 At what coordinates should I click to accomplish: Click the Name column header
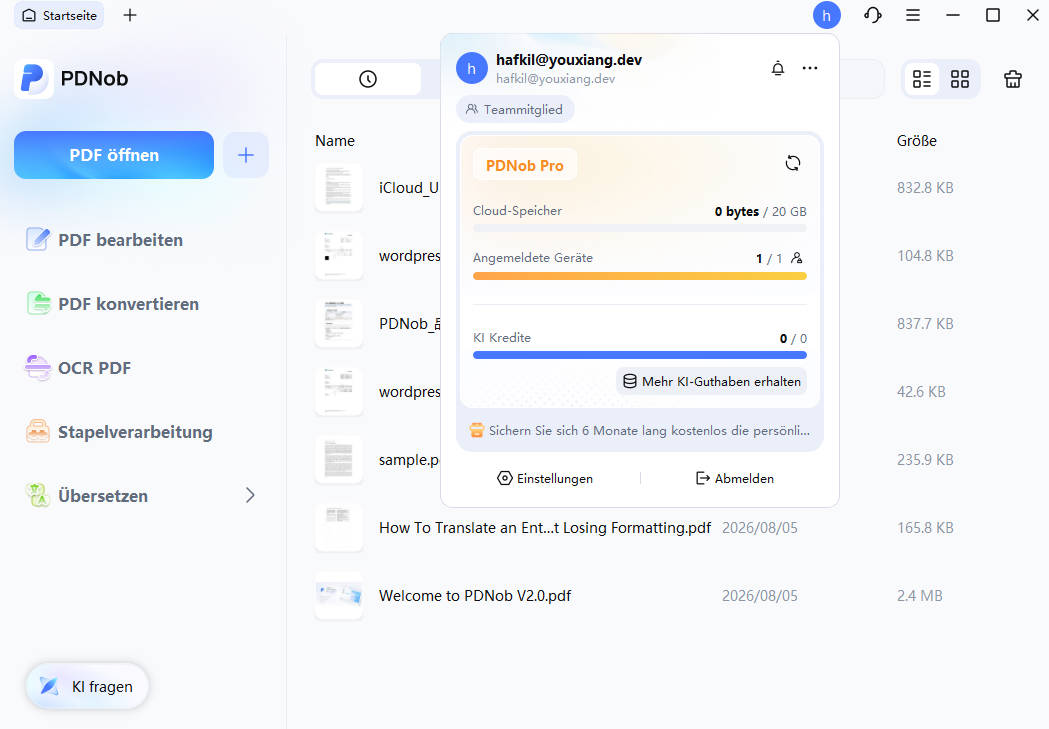click(x=335, y=141)
